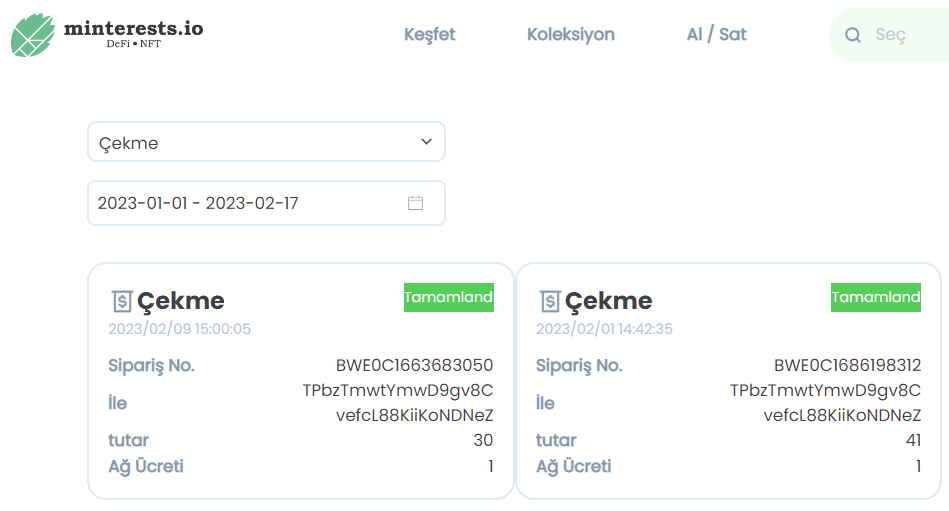The height and width of the screenshot is (511, 949).
Task: Go to the Keşfet menu item
Action: 430,35
